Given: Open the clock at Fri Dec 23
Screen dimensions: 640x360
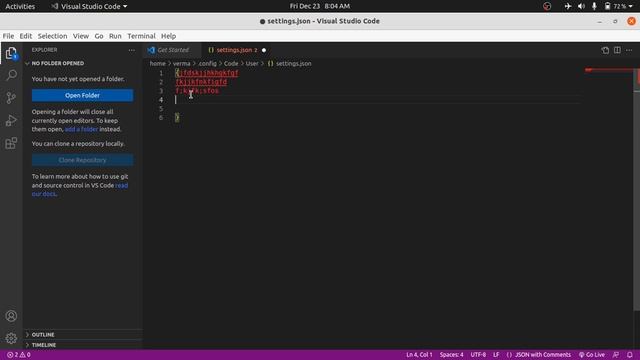Looking at the screenshot, I should click(320, 6).
